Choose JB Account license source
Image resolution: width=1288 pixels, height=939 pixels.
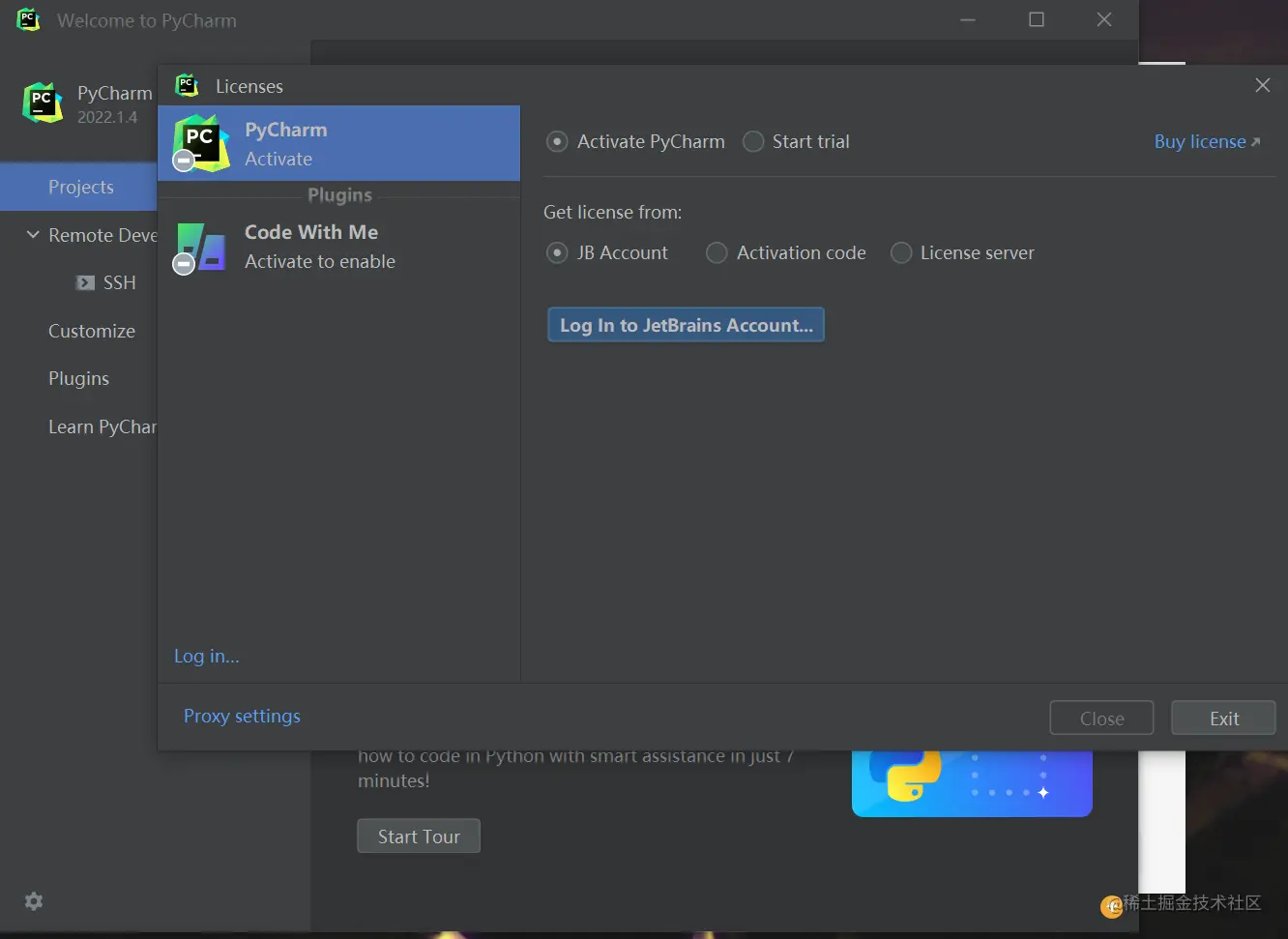[x=557, y=253]
